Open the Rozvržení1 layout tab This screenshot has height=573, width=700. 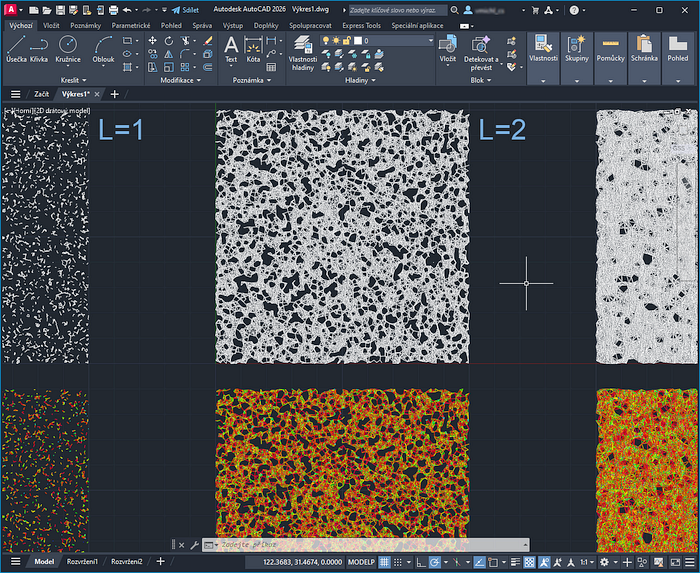(82, 563)
